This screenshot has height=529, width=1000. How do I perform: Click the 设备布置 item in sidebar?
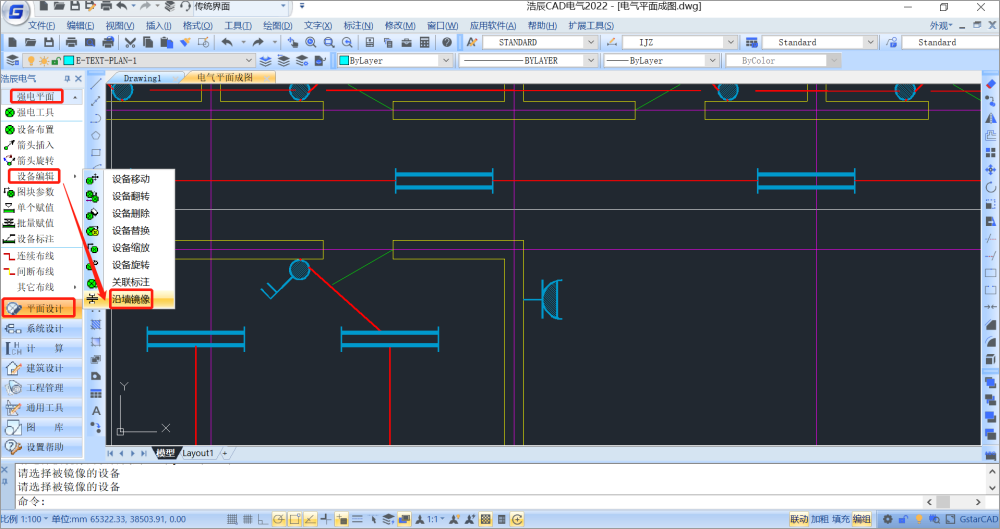35,129
